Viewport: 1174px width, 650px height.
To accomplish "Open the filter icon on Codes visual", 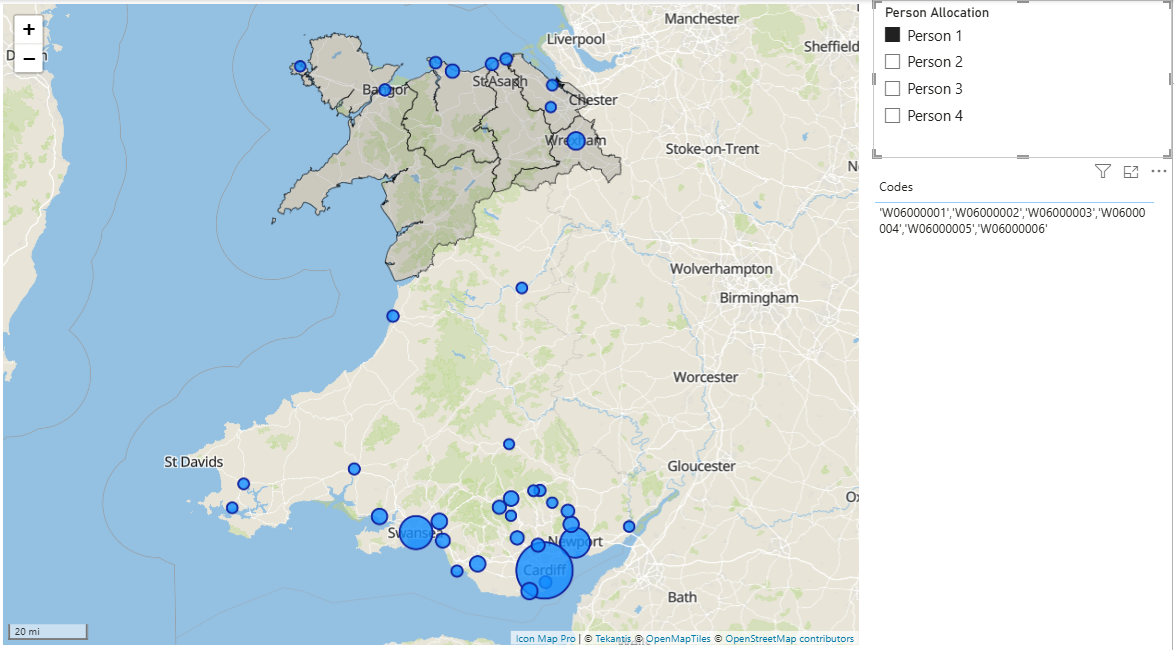I will [1102, 172].
